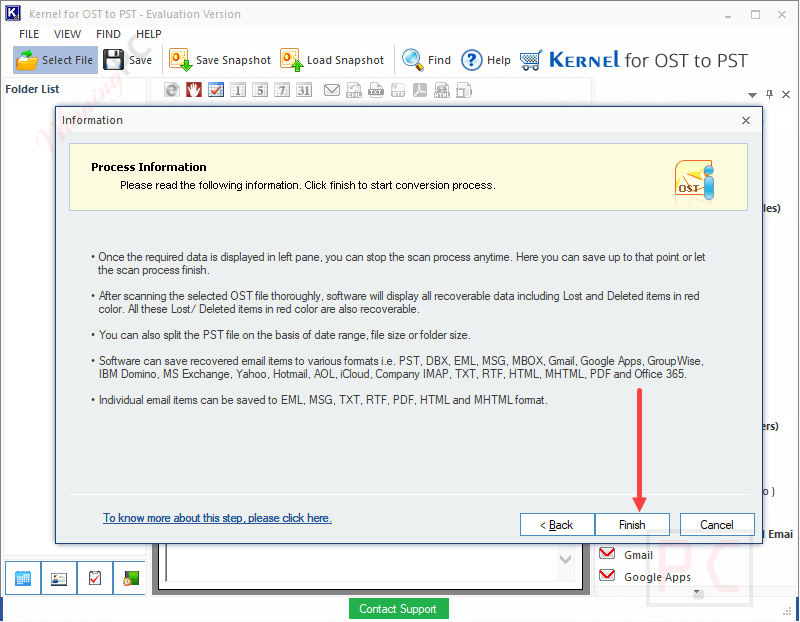The image size is (800, 622).
Task: Click the Back button
Action: pyautogui.click(x=557, y=525)
